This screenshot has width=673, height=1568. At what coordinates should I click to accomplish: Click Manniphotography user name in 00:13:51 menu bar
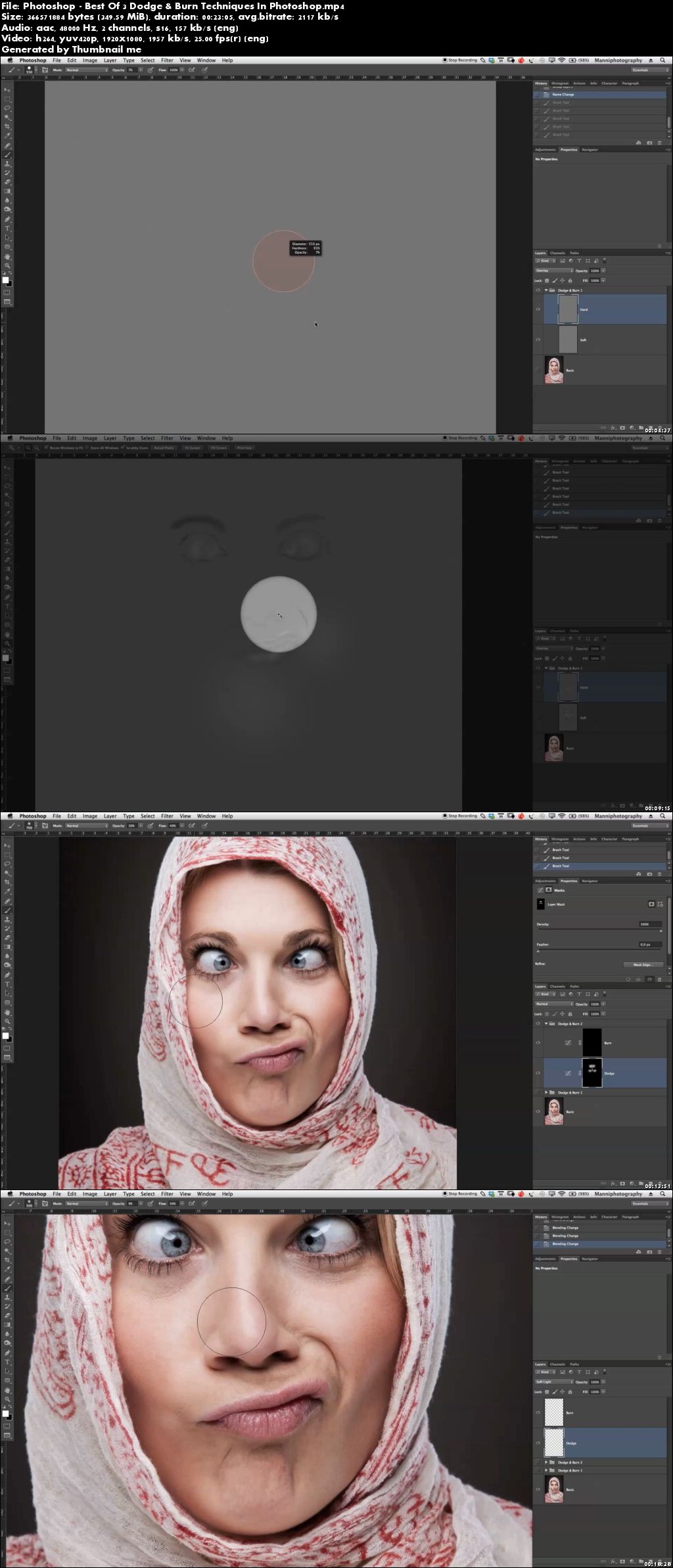pos(618,816)
